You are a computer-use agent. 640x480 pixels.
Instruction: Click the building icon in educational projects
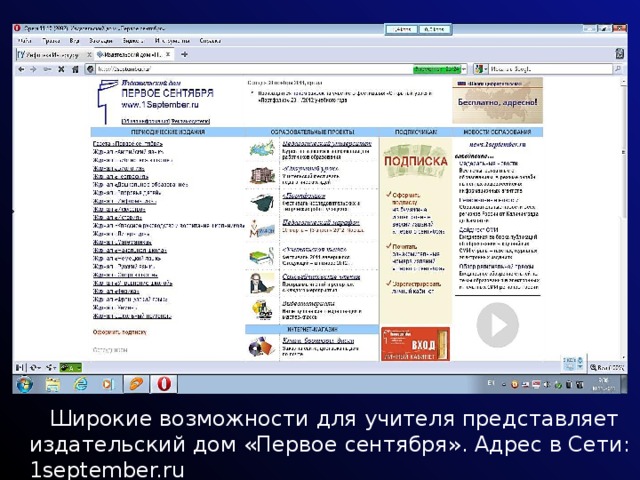(262, 176)
